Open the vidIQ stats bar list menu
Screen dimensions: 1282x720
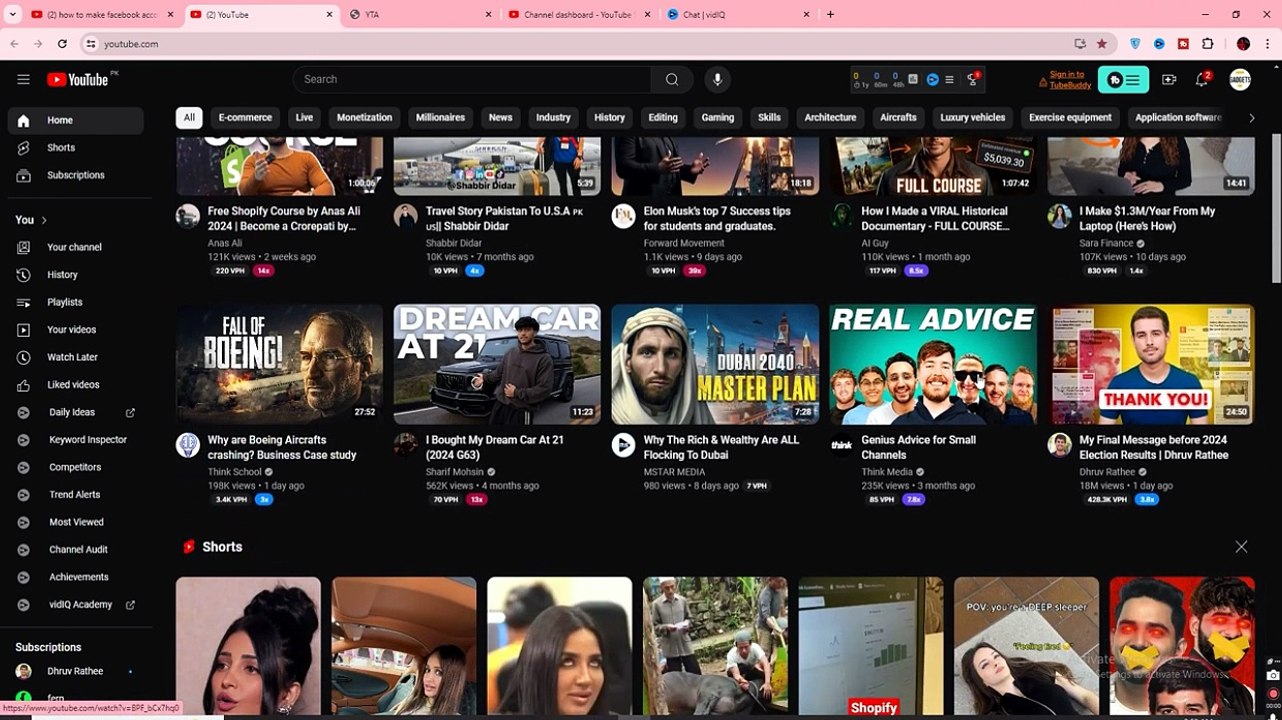click(x=949, y=79)
